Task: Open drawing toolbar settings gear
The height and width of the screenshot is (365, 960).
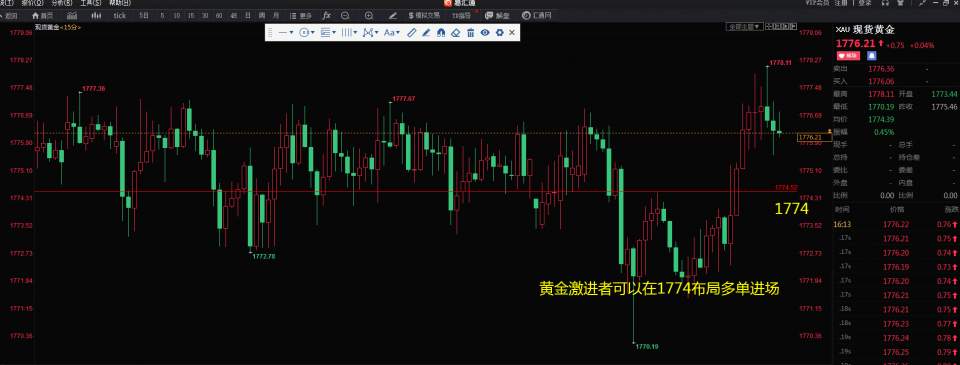Action: (x=500, y=32)
